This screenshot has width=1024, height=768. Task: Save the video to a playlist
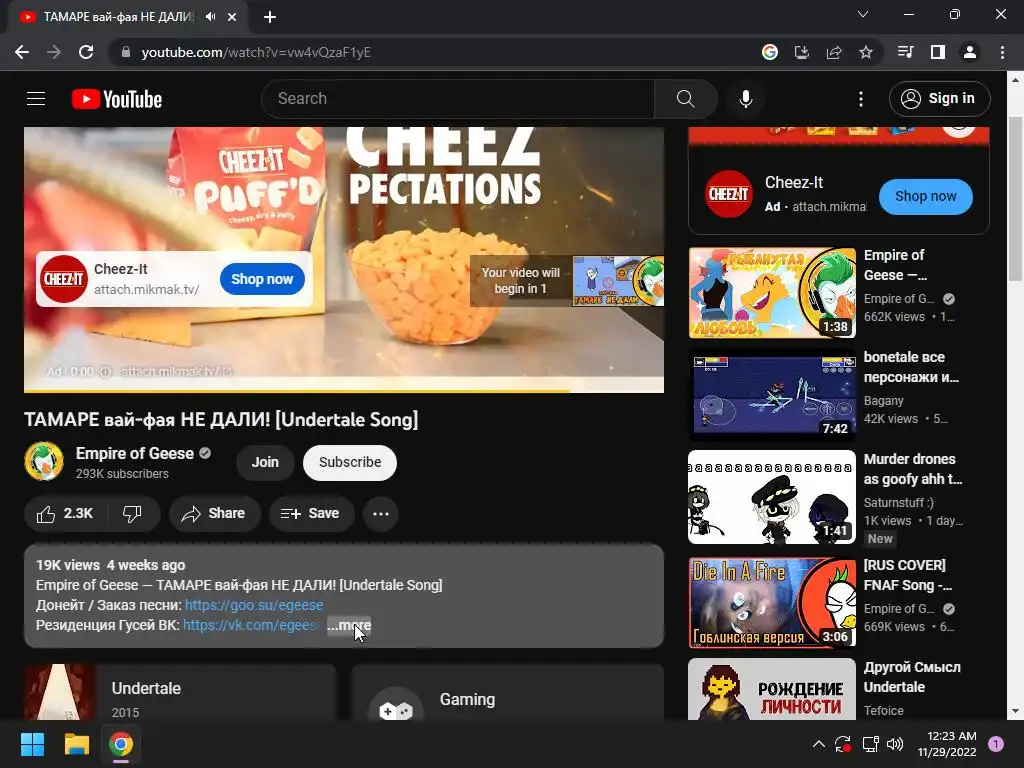coord(311,513)
